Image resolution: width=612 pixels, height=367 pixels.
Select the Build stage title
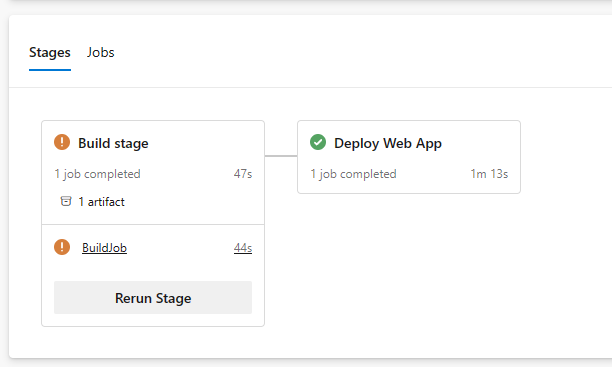pyautogui.click(x=113, y=143)
